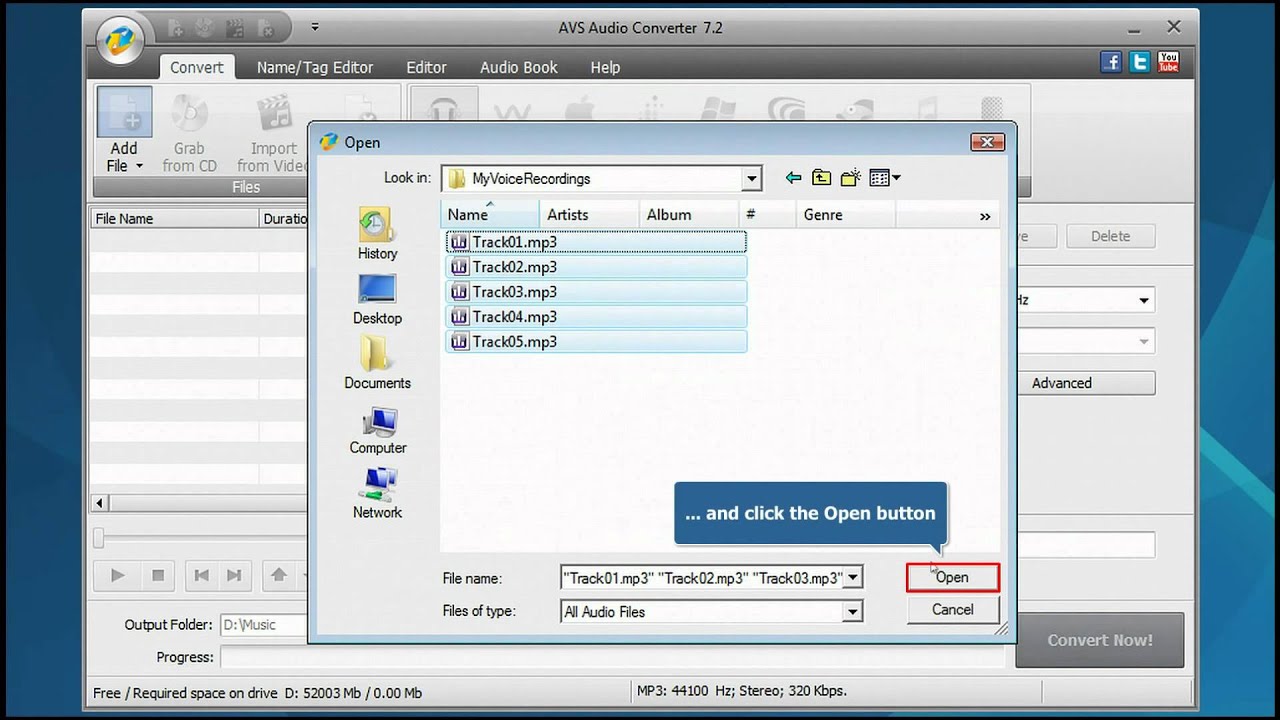This screenshot has height=720, width=1280.
Task: Click the first quick-access toolbar icon with a plus sign
Action: click(176, 27)
